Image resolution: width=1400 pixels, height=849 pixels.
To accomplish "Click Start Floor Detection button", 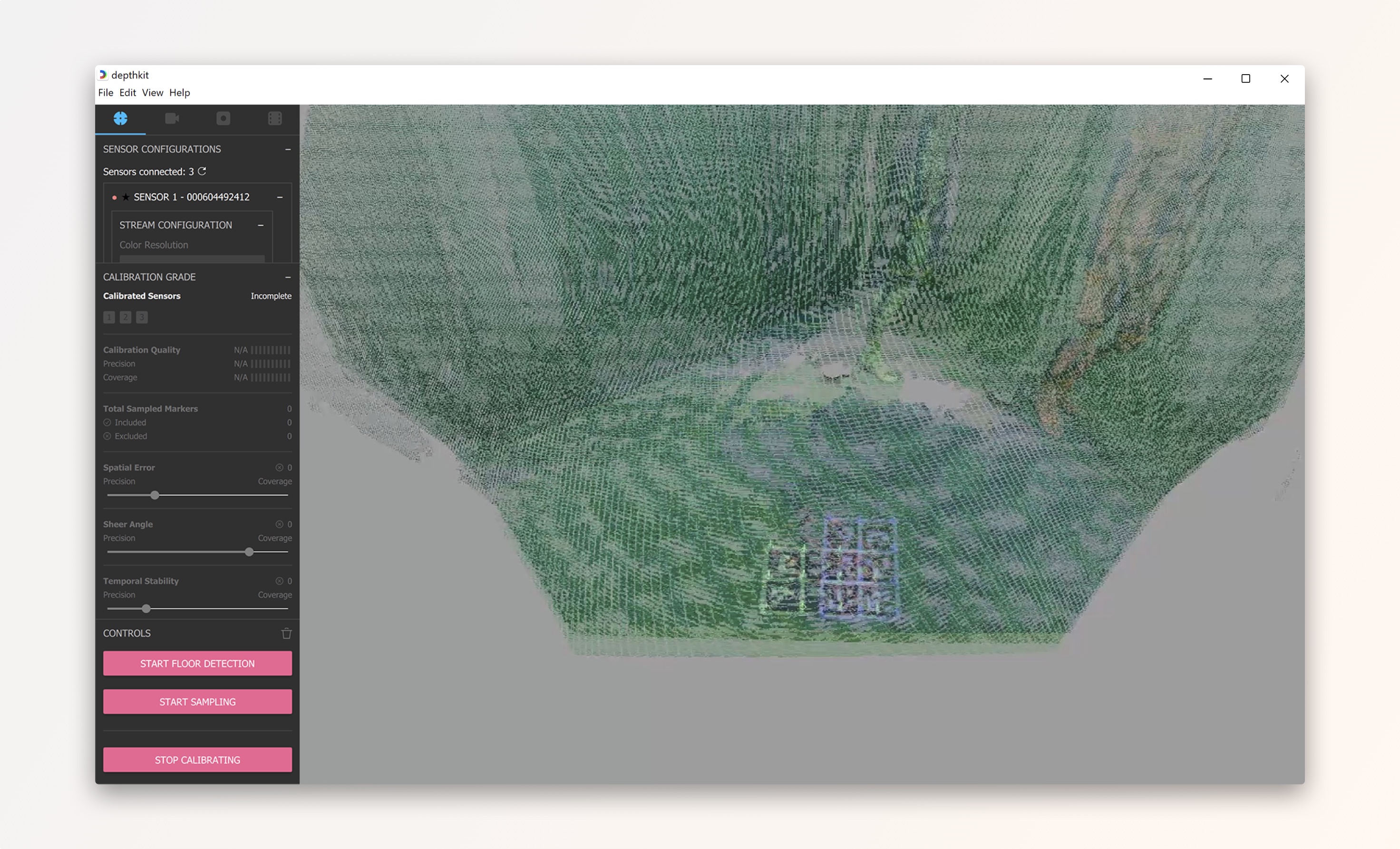I will click(197, 663).
